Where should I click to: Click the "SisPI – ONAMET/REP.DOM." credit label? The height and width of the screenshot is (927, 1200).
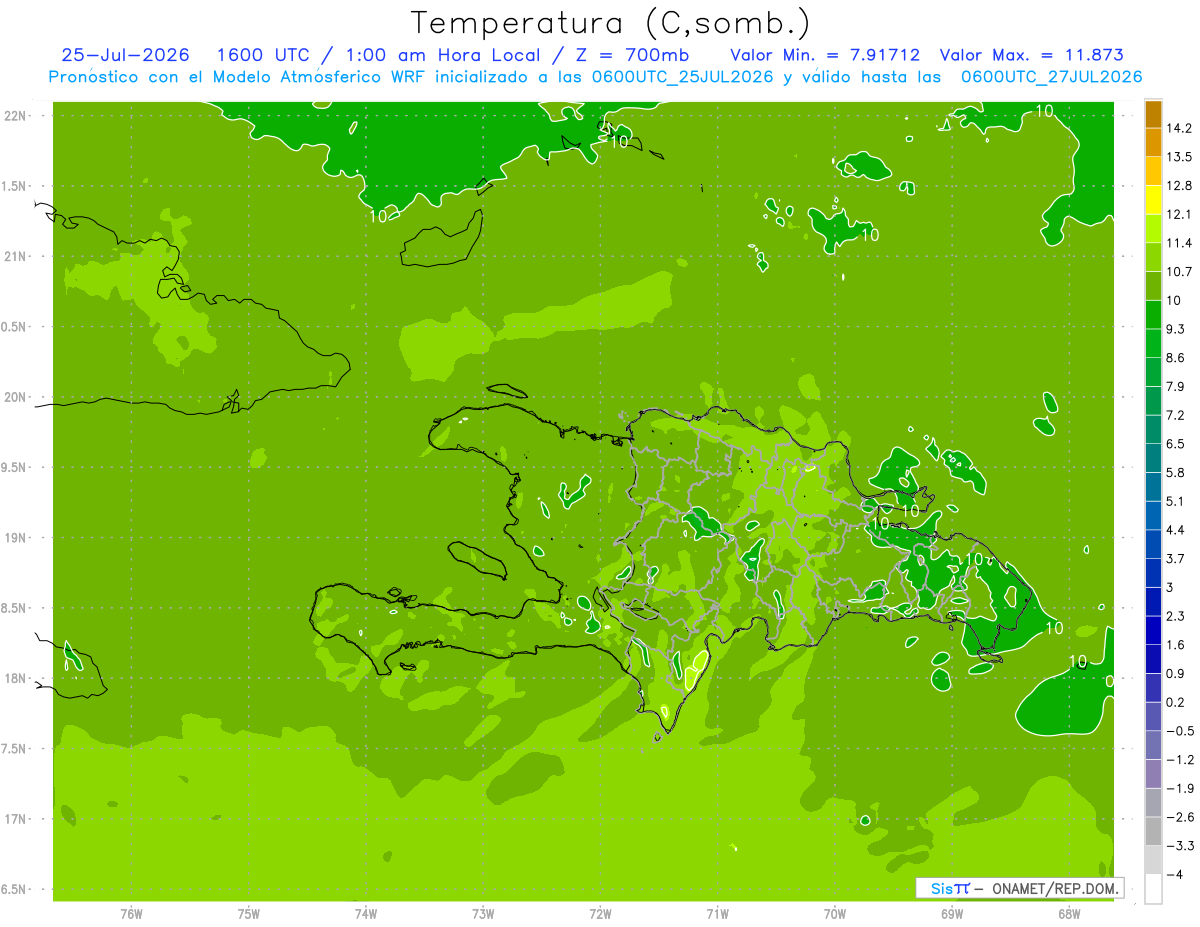(1020, 888)
